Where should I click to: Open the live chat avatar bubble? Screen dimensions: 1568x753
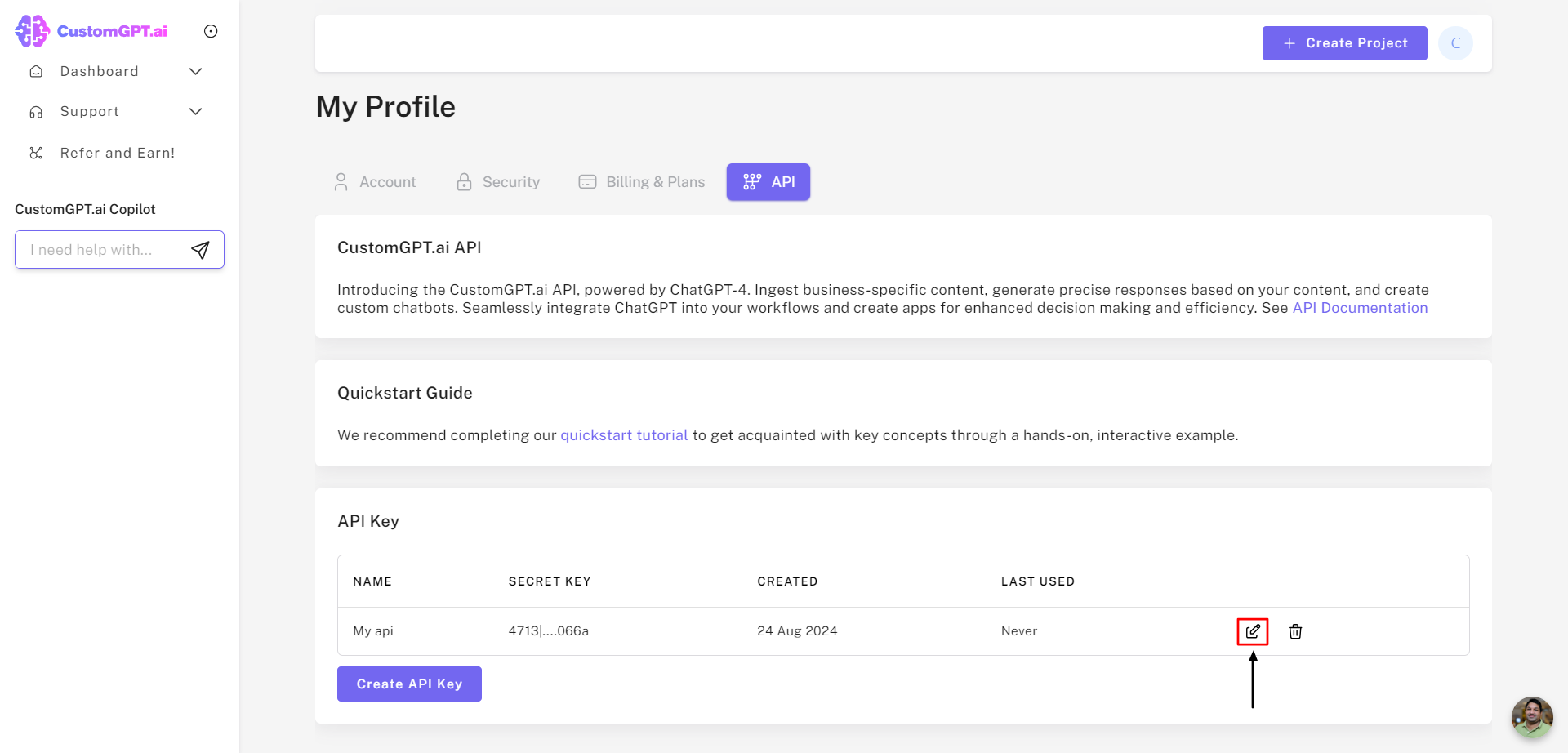coord(1532,717)
